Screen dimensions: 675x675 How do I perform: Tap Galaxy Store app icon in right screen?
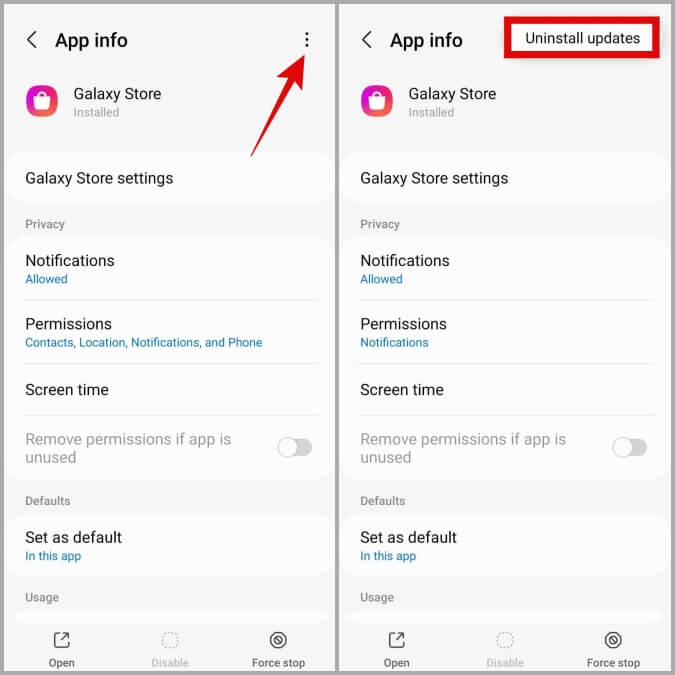(x=377, y=101)
